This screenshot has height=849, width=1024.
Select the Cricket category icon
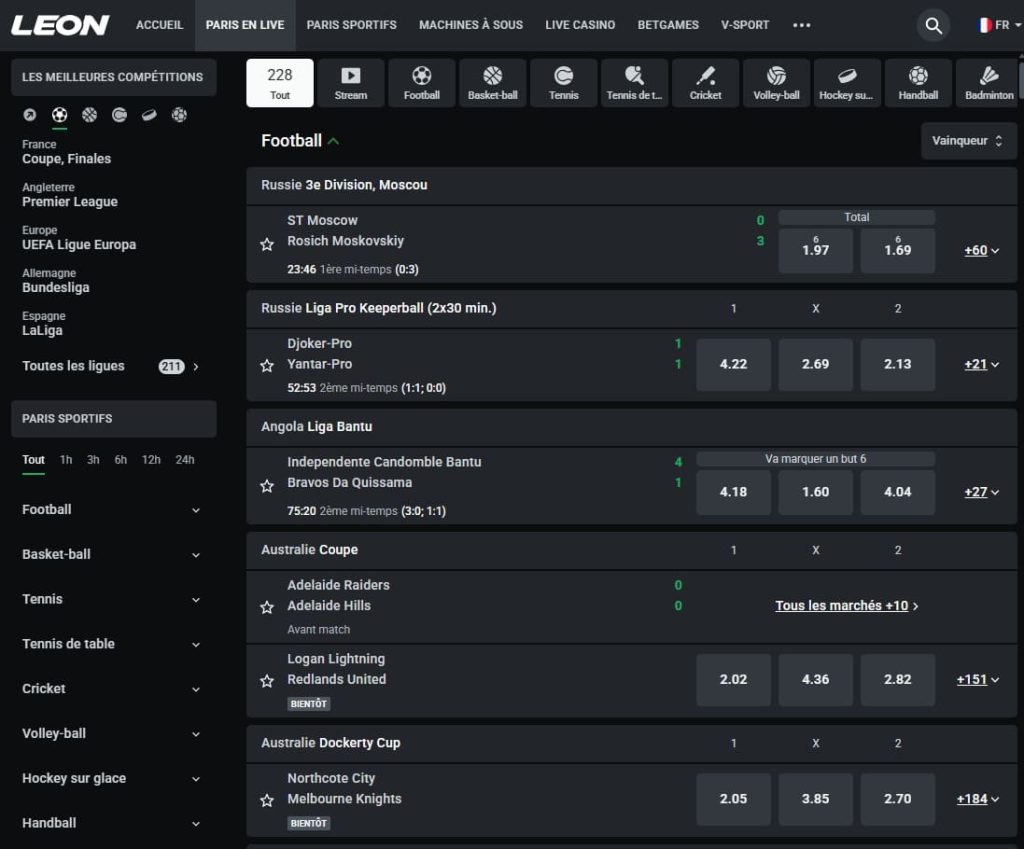click(x=705, y=83)
